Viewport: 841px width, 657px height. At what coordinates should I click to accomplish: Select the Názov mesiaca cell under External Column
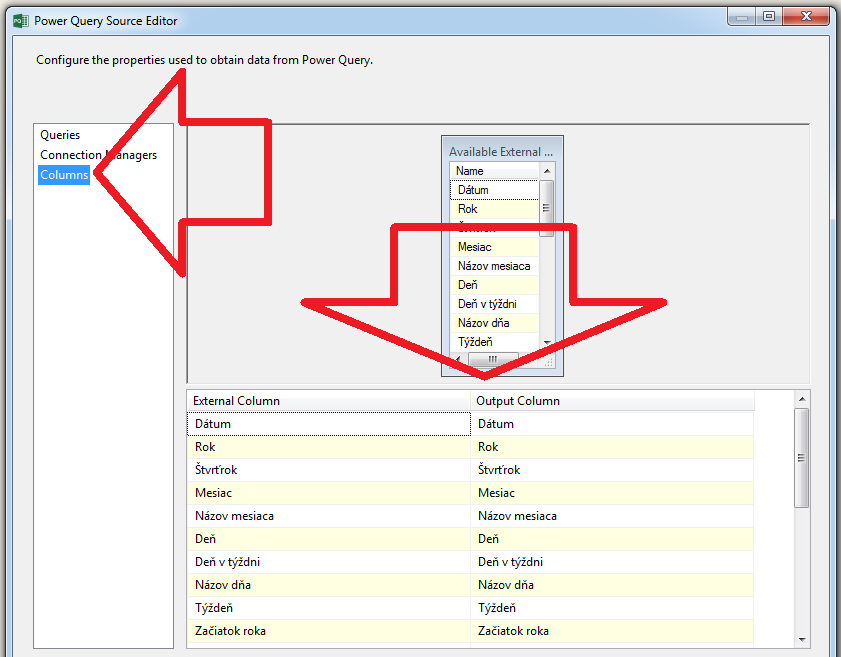(329, 516)
